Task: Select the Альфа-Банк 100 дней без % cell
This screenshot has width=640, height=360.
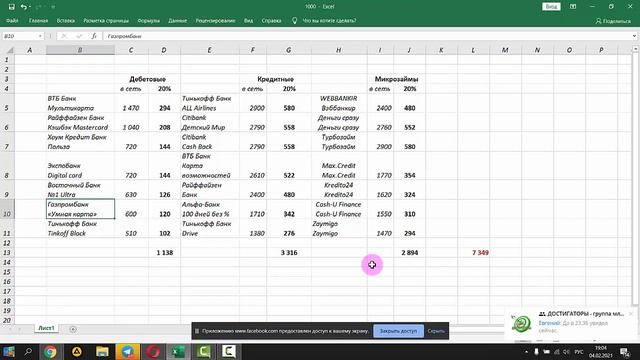Action: coord(210,209)
